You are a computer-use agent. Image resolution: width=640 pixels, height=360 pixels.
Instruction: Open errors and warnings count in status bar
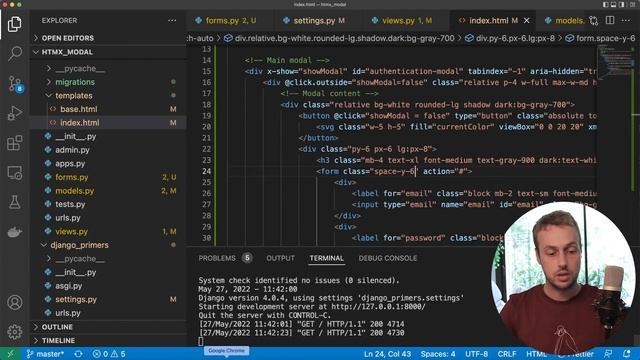click(109, 354)
